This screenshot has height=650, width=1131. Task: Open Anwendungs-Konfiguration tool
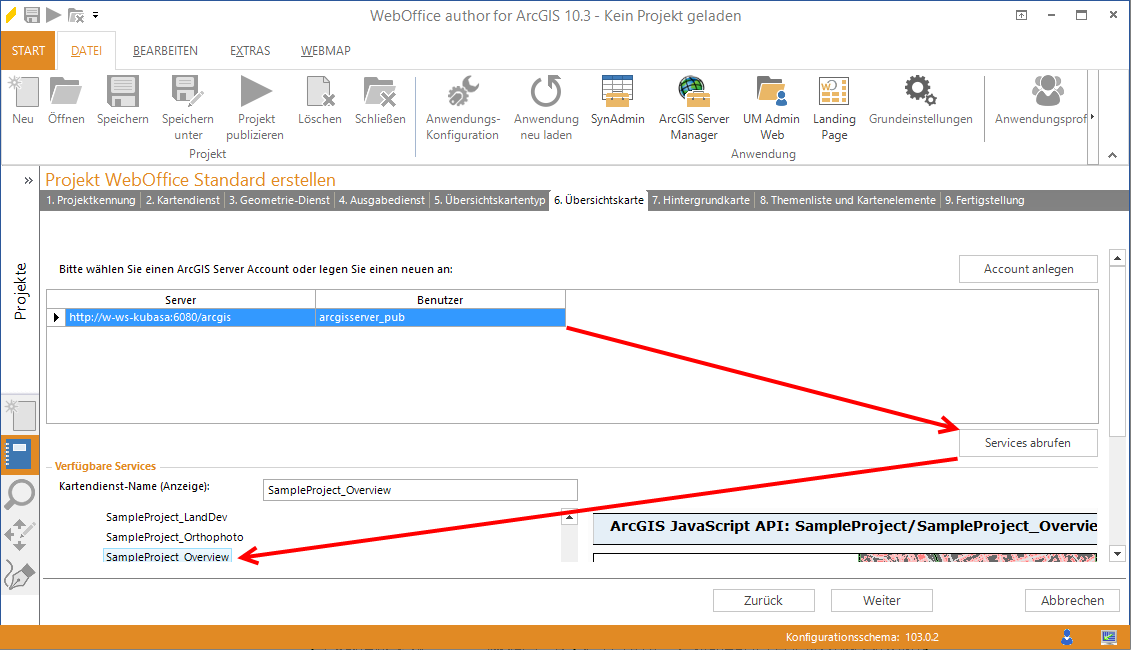[462, 93]
